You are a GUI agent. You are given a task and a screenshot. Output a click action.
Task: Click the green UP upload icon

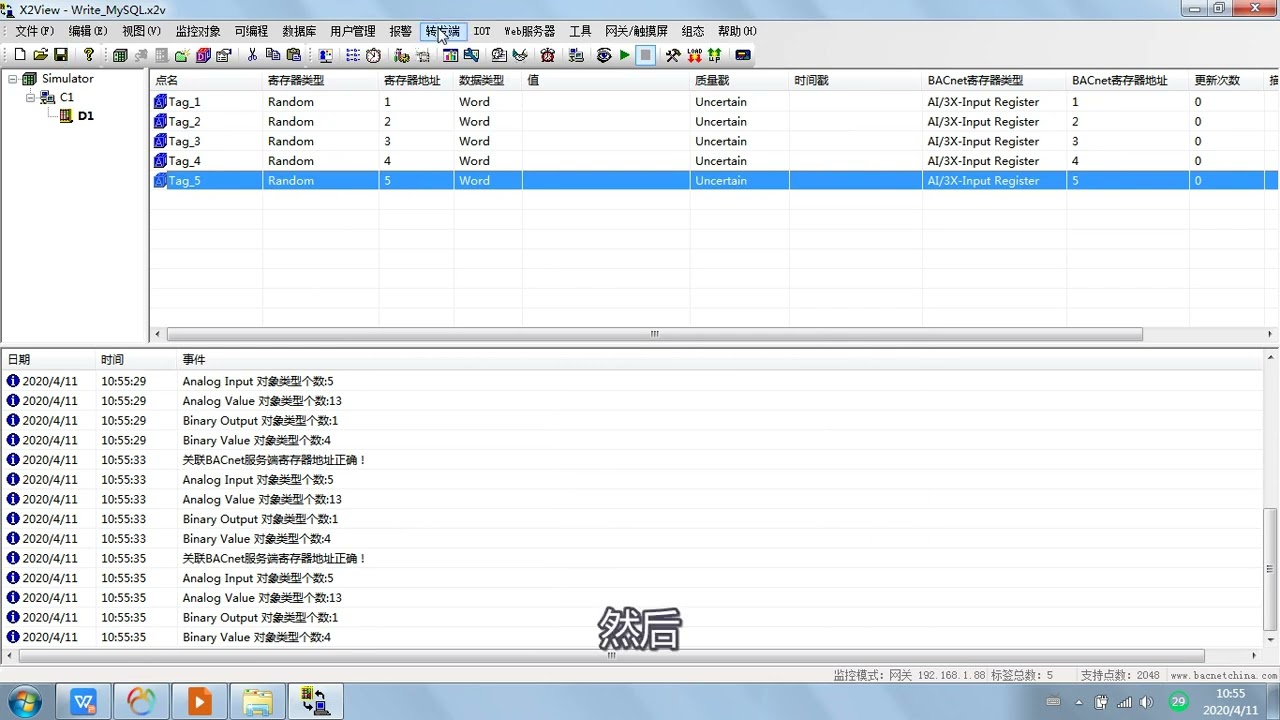[715, 56]
